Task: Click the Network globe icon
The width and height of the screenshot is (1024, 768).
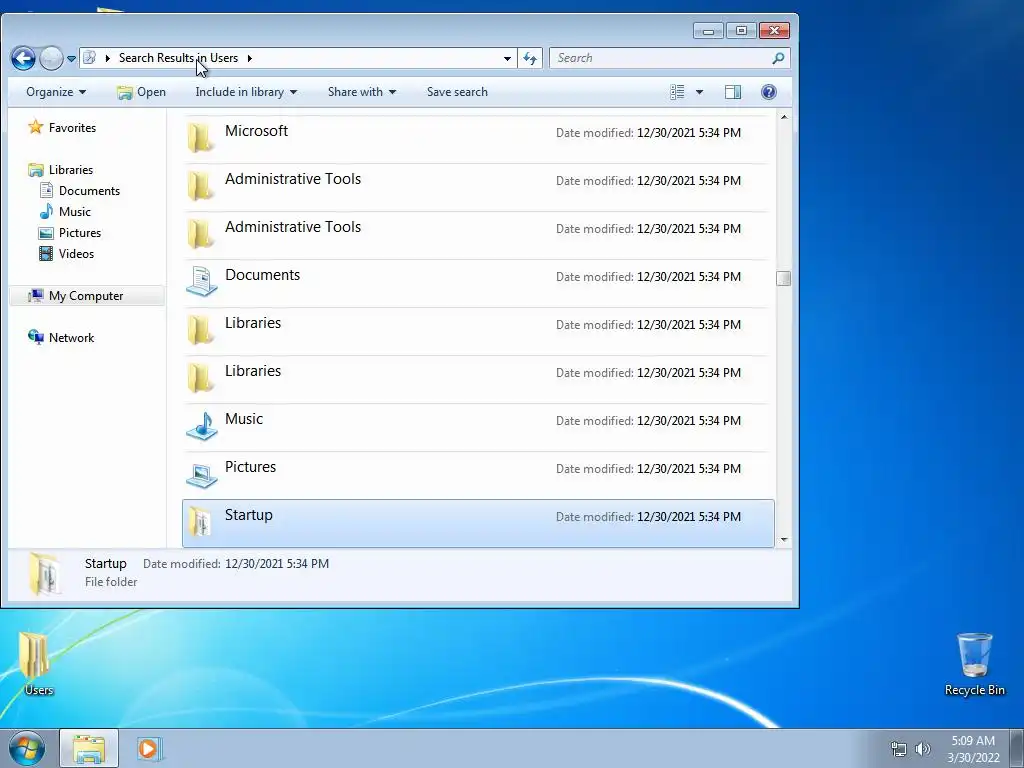Action: pyautogui.click(x=35, y=337)
